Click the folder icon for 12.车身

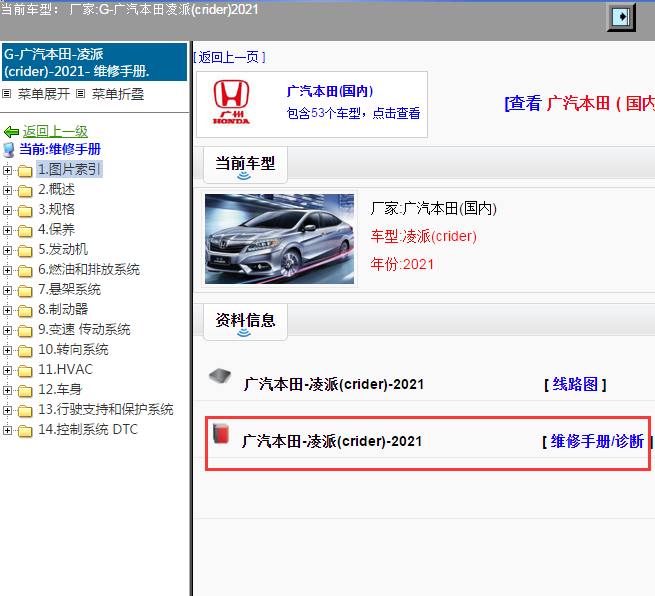coord(25,391)
